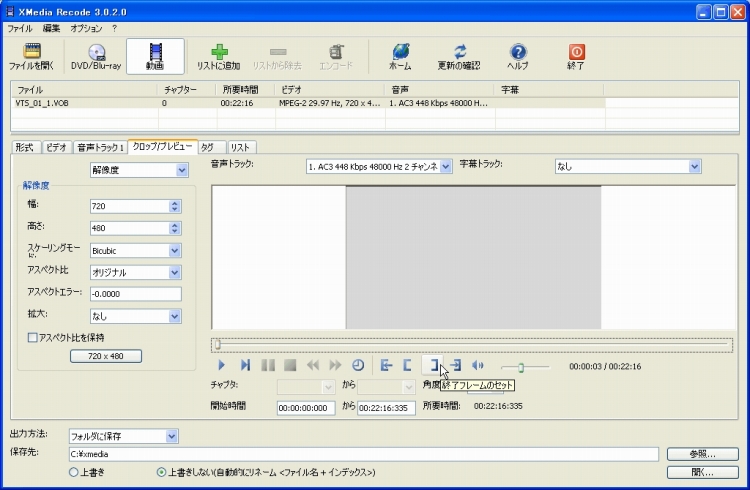Mute audio with the speaker icon
This screenshot has width=750, height=490.
[478, 366]
